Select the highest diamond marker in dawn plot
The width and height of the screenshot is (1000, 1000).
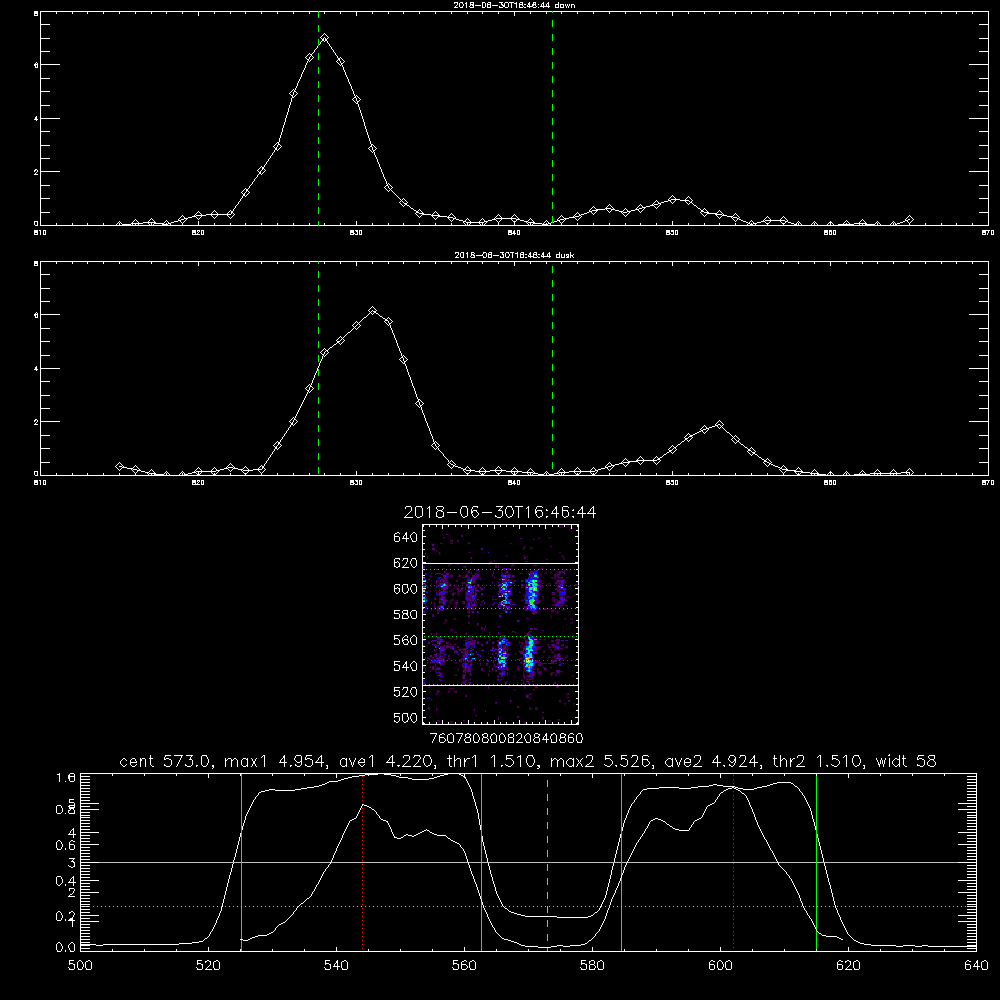click(325, 38)
